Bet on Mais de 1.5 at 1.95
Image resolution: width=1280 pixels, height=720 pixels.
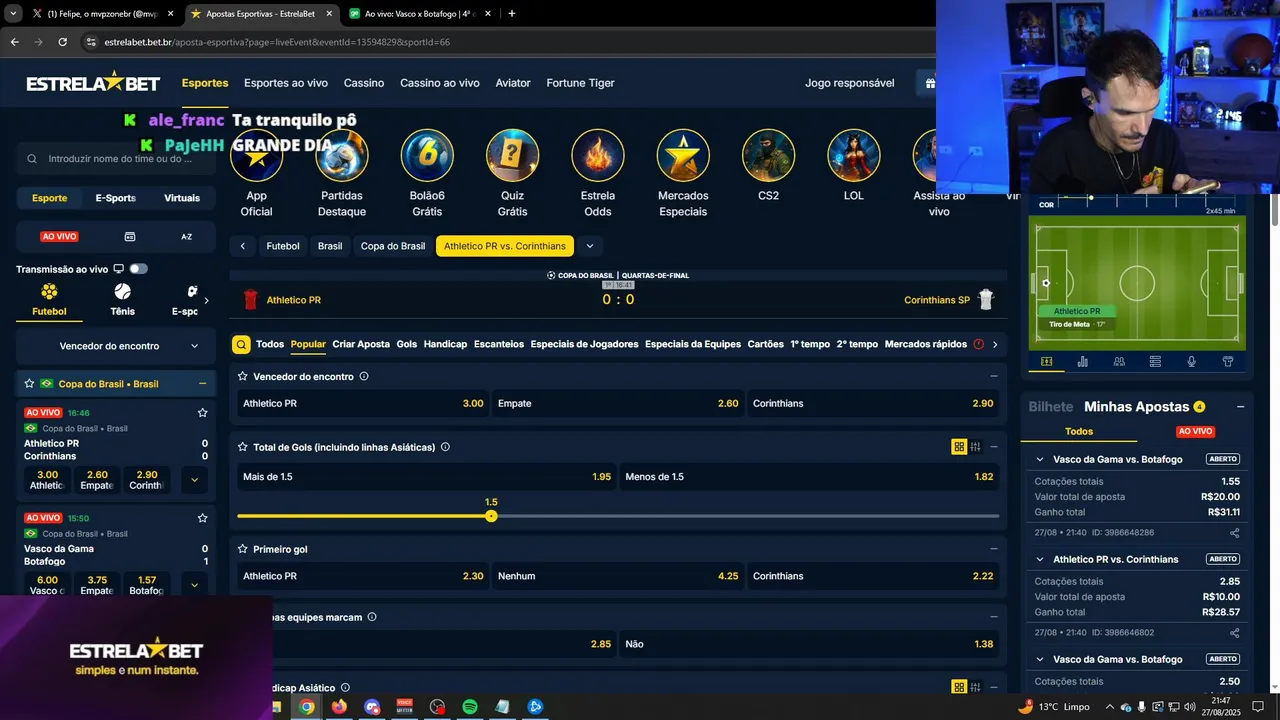tap(427, 477)
